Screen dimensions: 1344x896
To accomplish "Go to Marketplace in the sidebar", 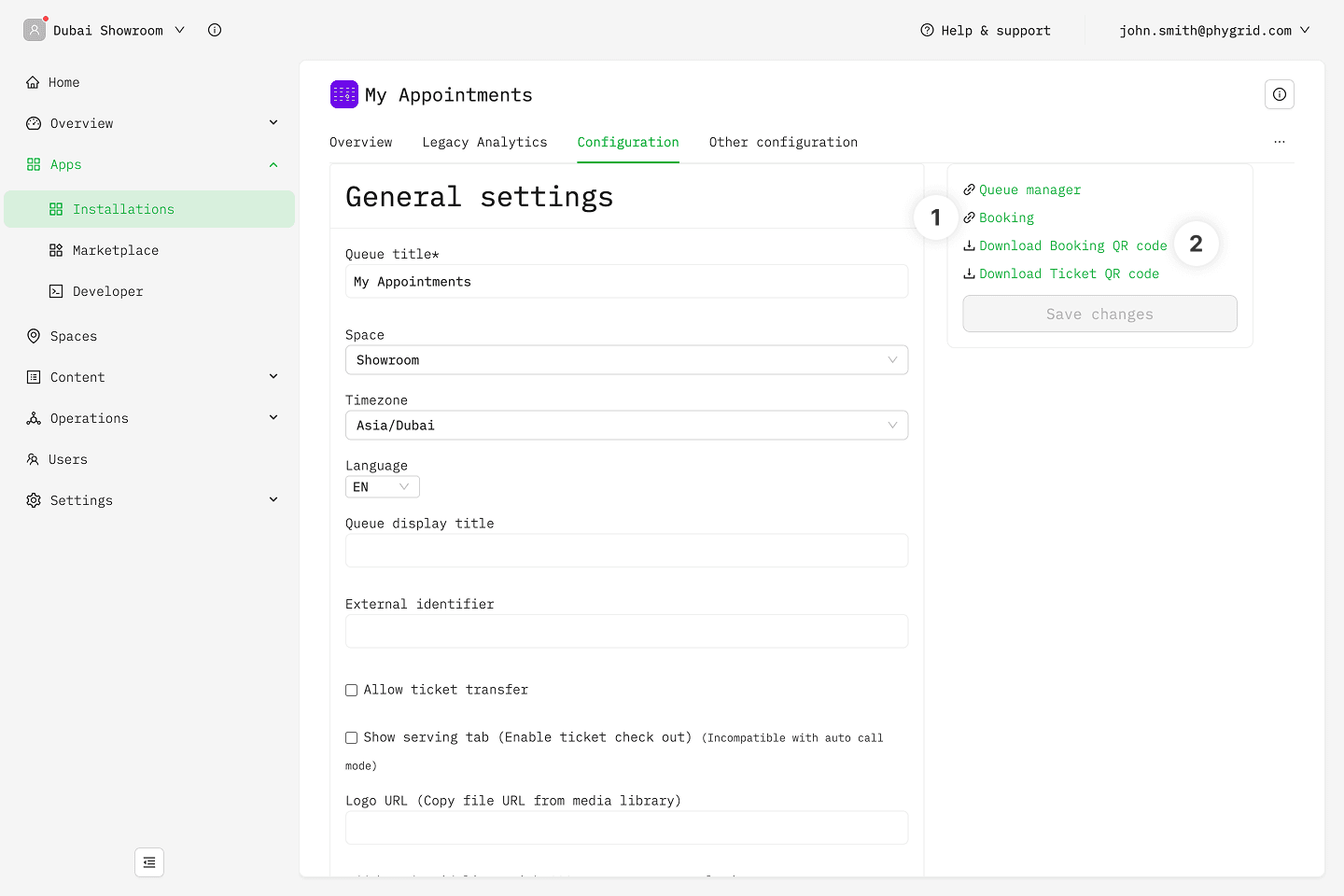I will (x=115, y=250).
